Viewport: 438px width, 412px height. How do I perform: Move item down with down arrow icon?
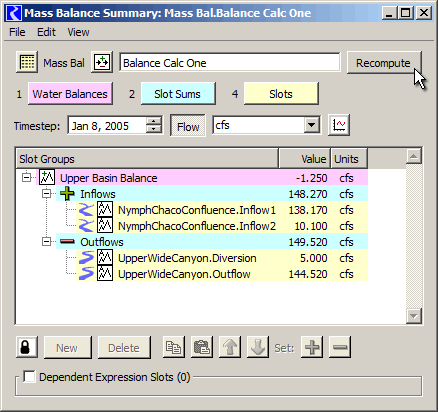coord(258,347)
